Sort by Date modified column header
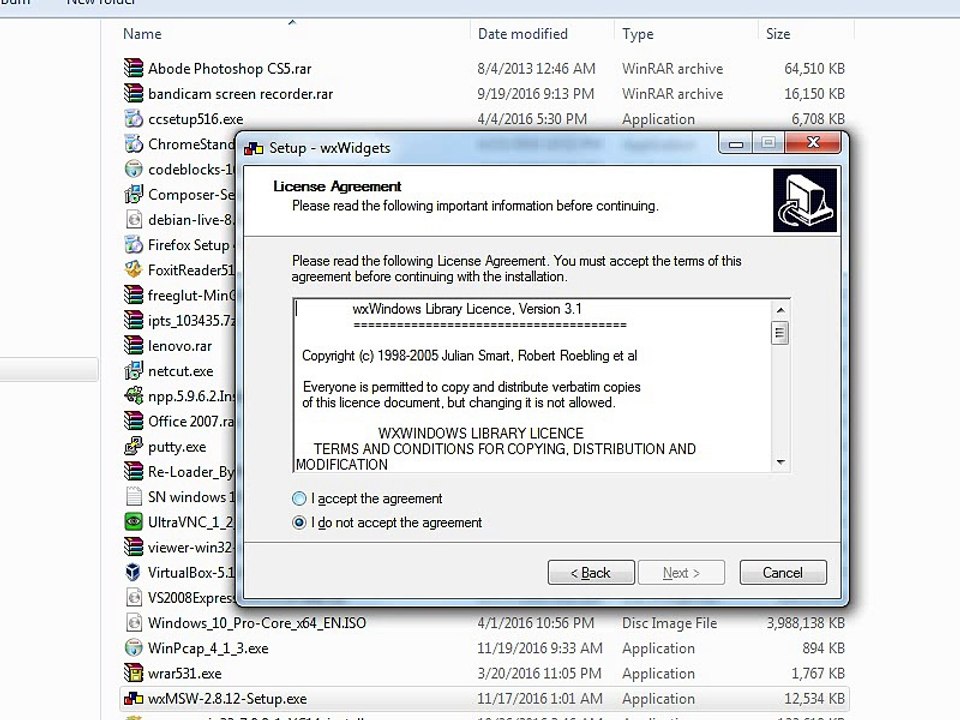The width and height of the screenshot is (960, 720). tap(523, 34)
